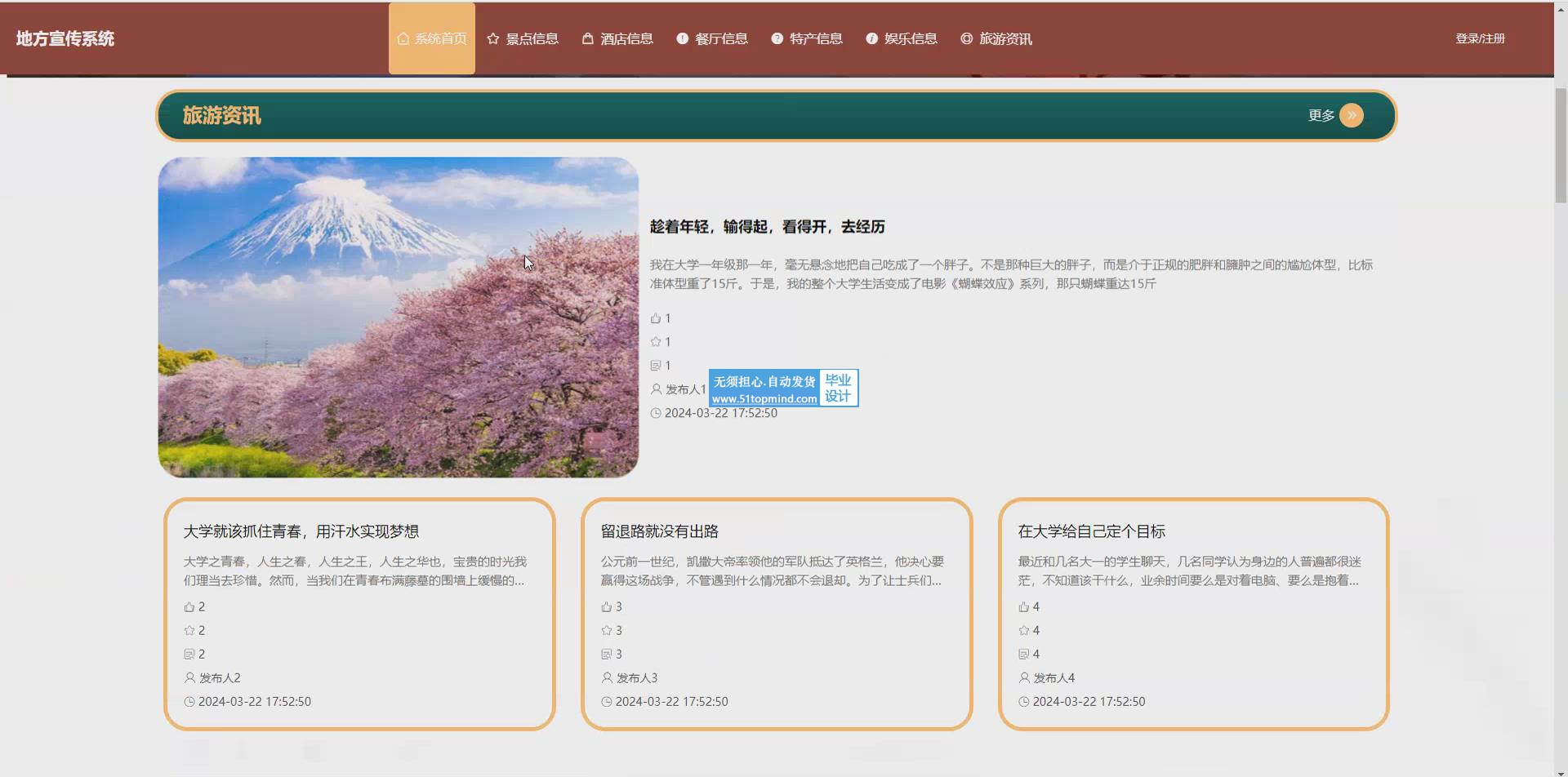Favorite the '在大学给自己定个目标' card star icon

pyautogui.click(x=1024, y=631)
